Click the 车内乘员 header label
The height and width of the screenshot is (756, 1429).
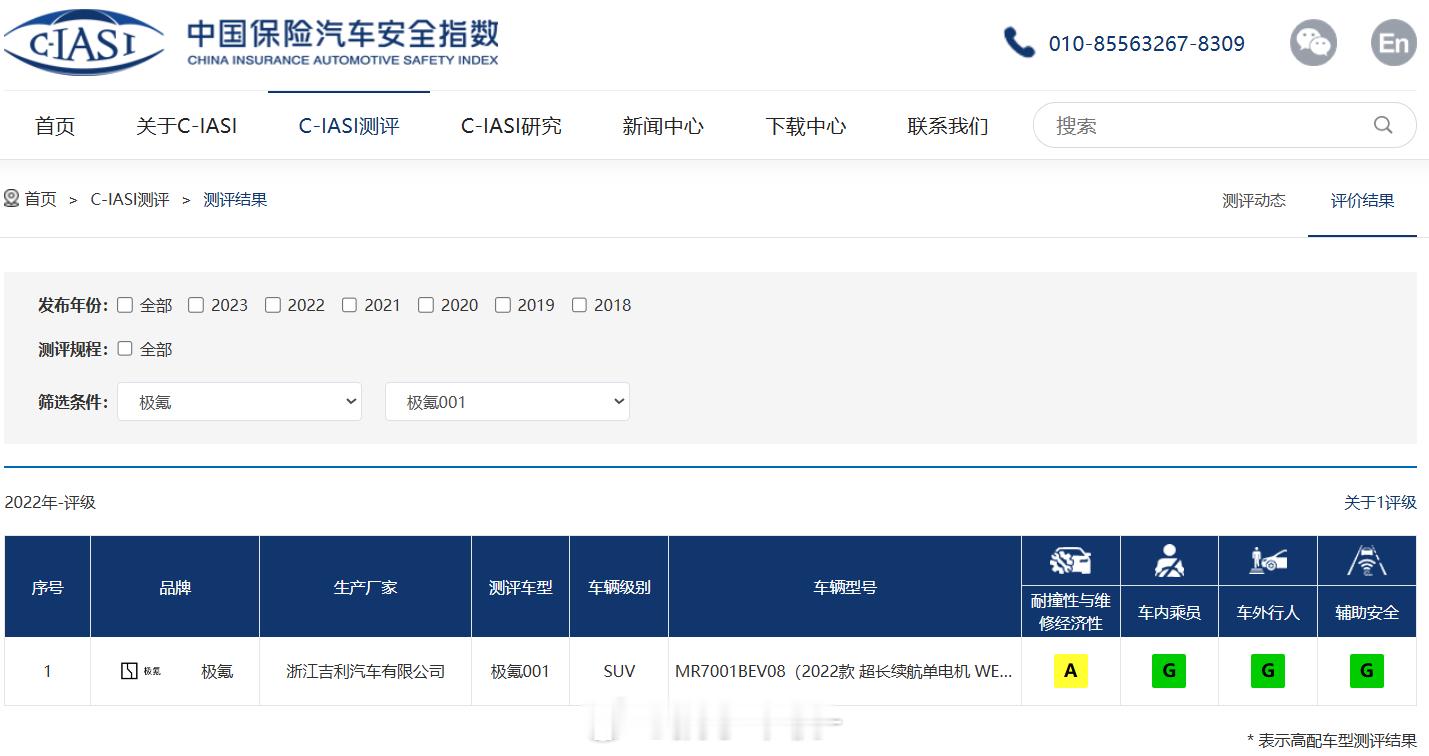coord(1169,612)
